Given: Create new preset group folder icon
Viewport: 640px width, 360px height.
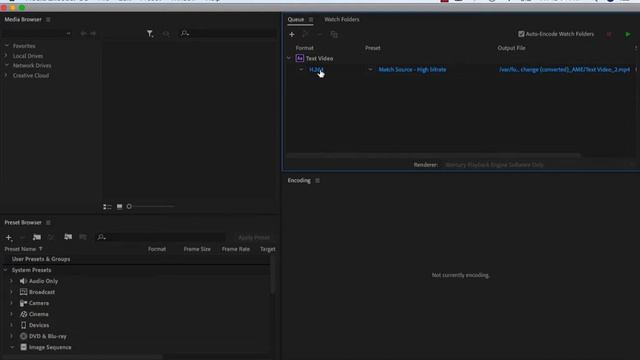Looking at the screenshot, I should tap(37, 237).
